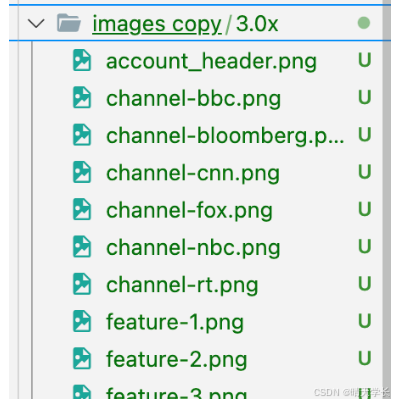Open channel-bbc.png file

(193, 99)
